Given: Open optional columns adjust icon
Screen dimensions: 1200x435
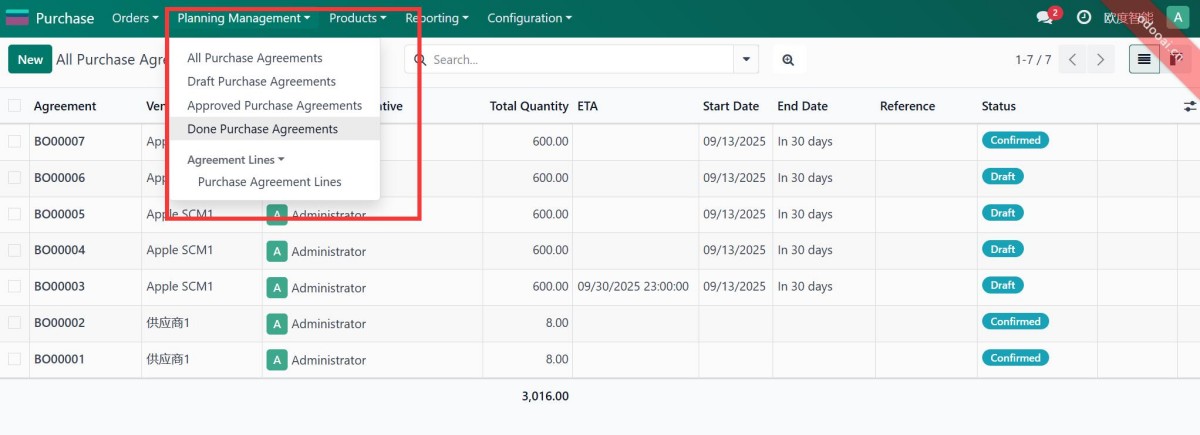Looking at the screenshot, I should click(x=1189, y=106).
